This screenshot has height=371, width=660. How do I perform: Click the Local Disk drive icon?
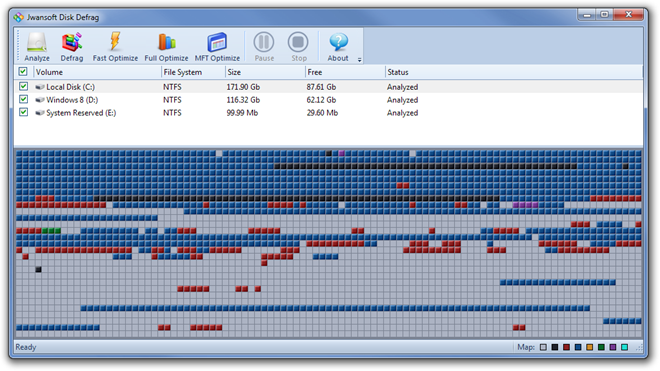[x=40, y=87]
